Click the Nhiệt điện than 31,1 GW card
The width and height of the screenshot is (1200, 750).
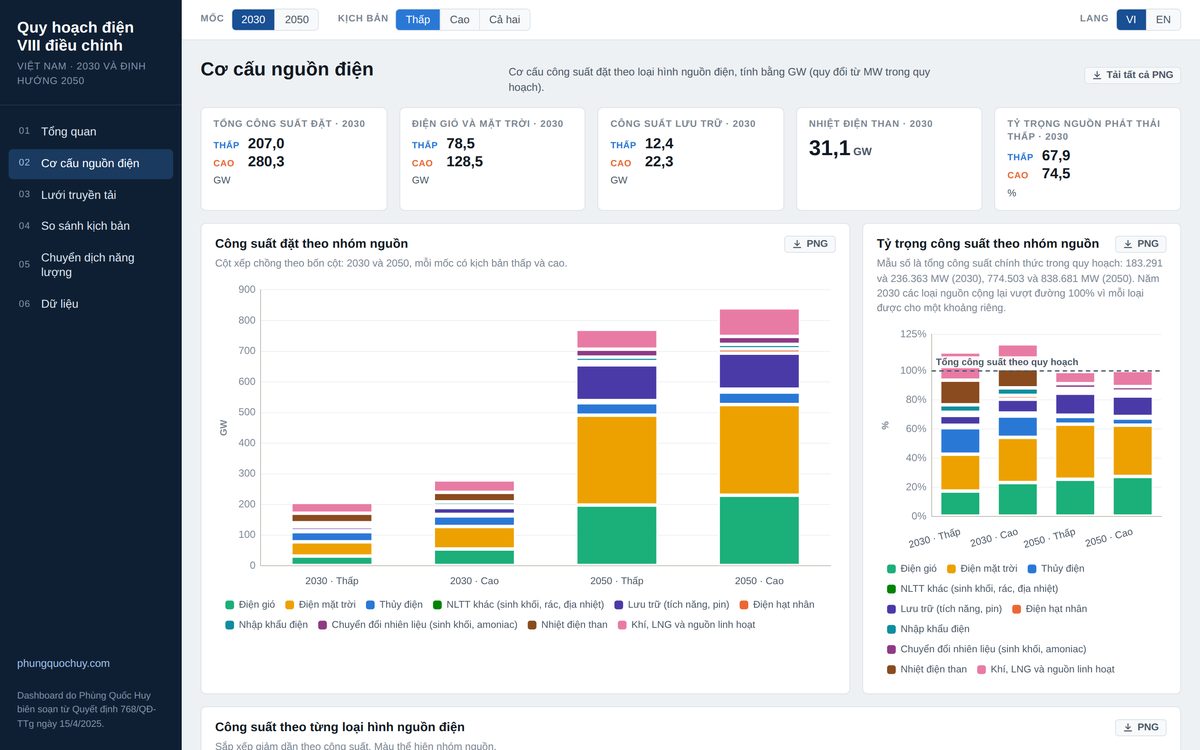pyautogui.click(x=889, y=159)
